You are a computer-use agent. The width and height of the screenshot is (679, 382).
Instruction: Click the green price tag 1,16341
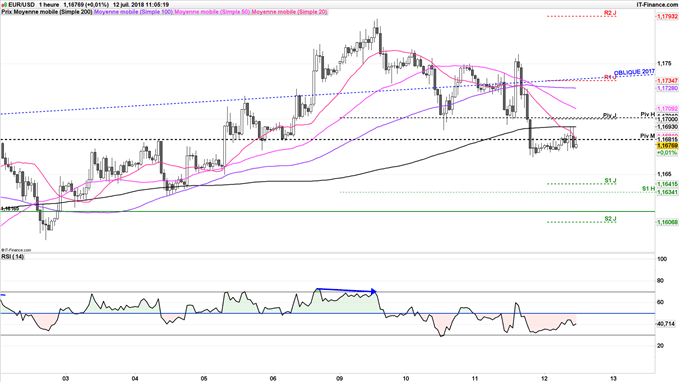667,192
